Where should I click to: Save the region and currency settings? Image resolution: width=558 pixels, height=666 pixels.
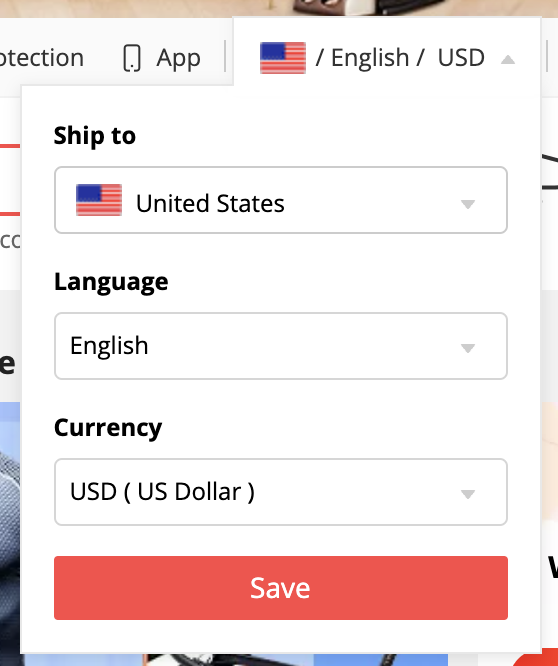tap(281, 588)
